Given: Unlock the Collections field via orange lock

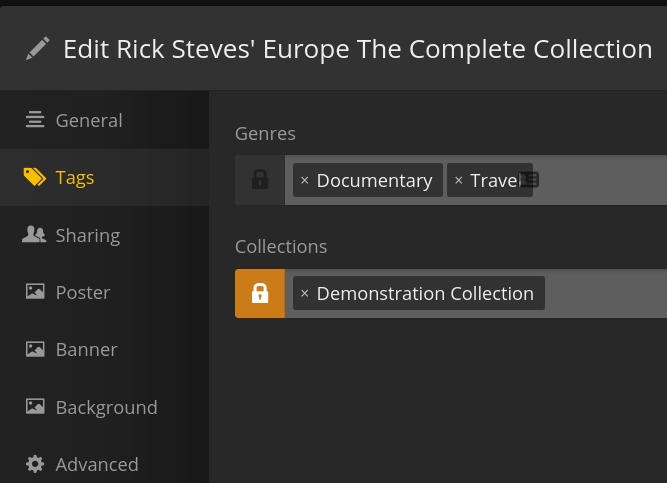Looking at the screenshot, I should click(260, 293).
